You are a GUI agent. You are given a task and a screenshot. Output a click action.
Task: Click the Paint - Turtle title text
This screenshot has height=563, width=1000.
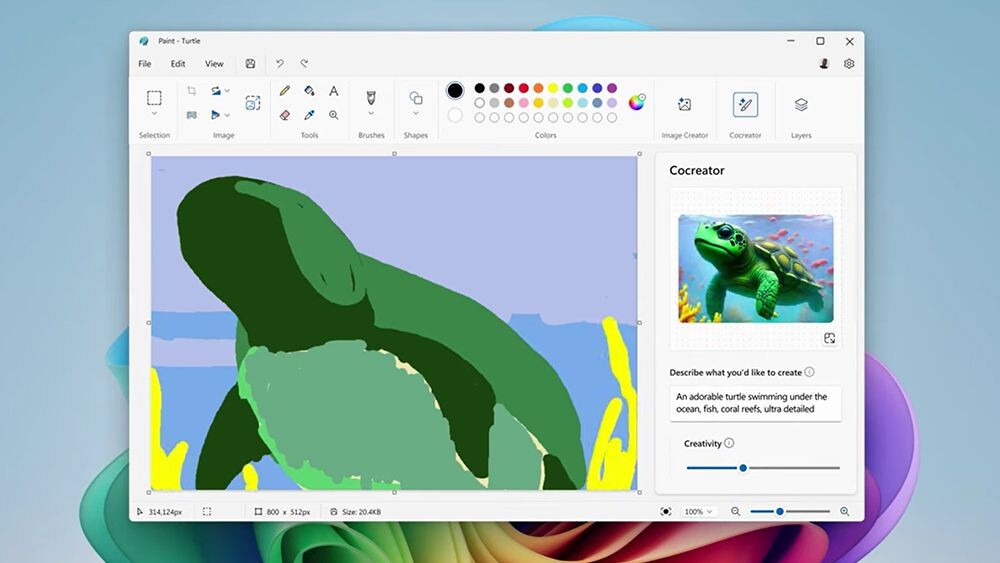(x=179, y=41)
